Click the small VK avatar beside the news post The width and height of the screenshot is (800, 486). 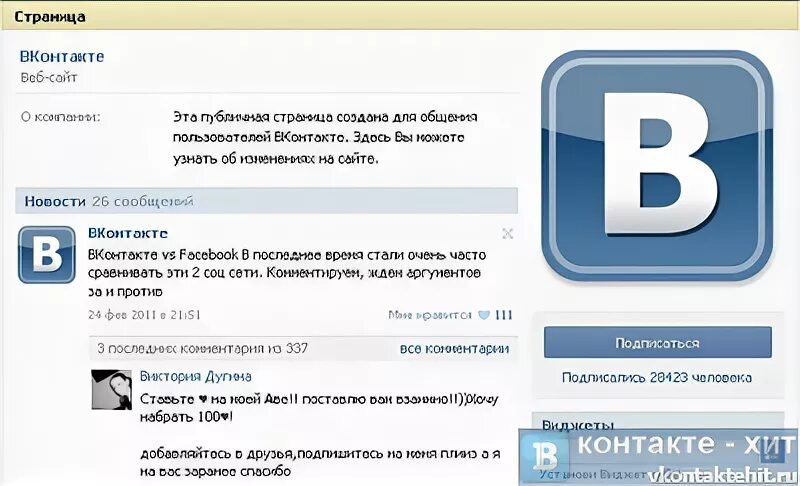[47, 254]
